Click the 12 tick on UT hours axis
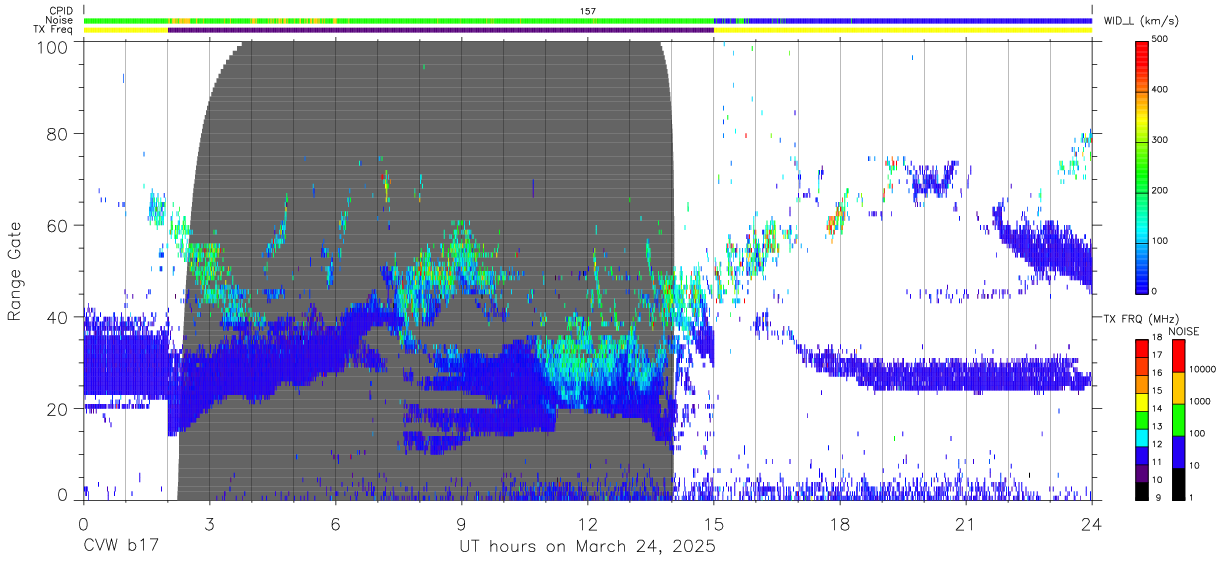The height and width of the screenshot is (567, 1228). [588, 523]
